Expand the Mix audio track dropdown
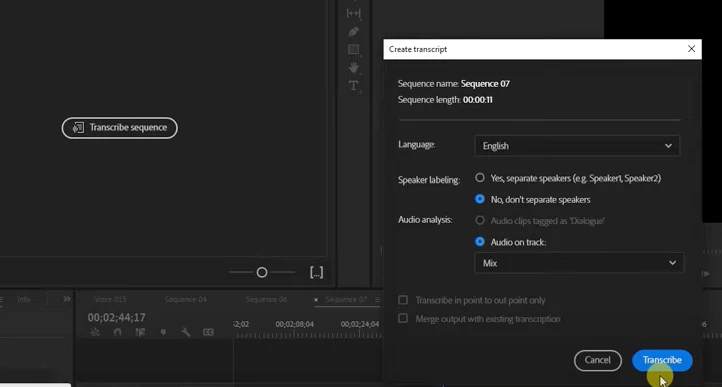Screen dimensions: 722x387 tap(579, 263)
